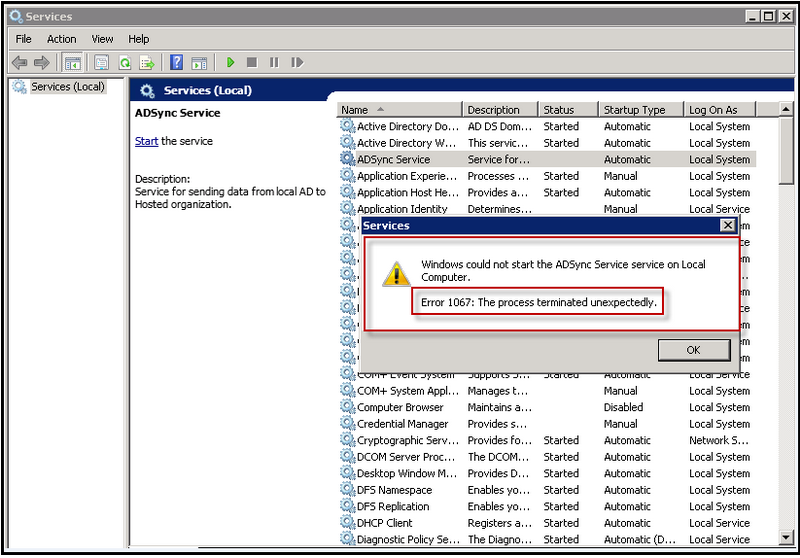This screenshot has height=558, width=800.
Task: Open the Action menu
Action: 62,39
